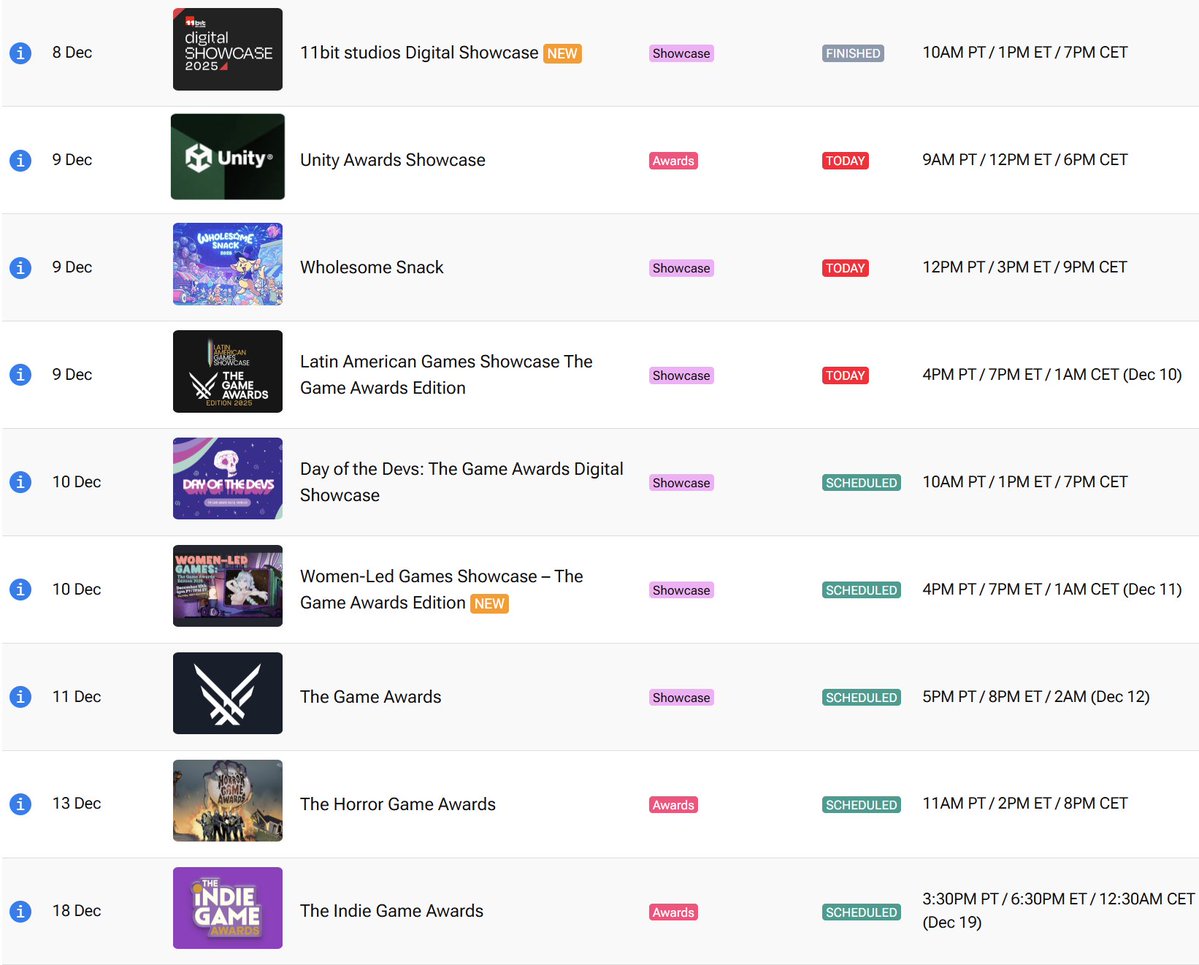Viewport: 1199px width, 965px height.
Task: Click The Indie Game Awards title
Action: tap(392, 911)
